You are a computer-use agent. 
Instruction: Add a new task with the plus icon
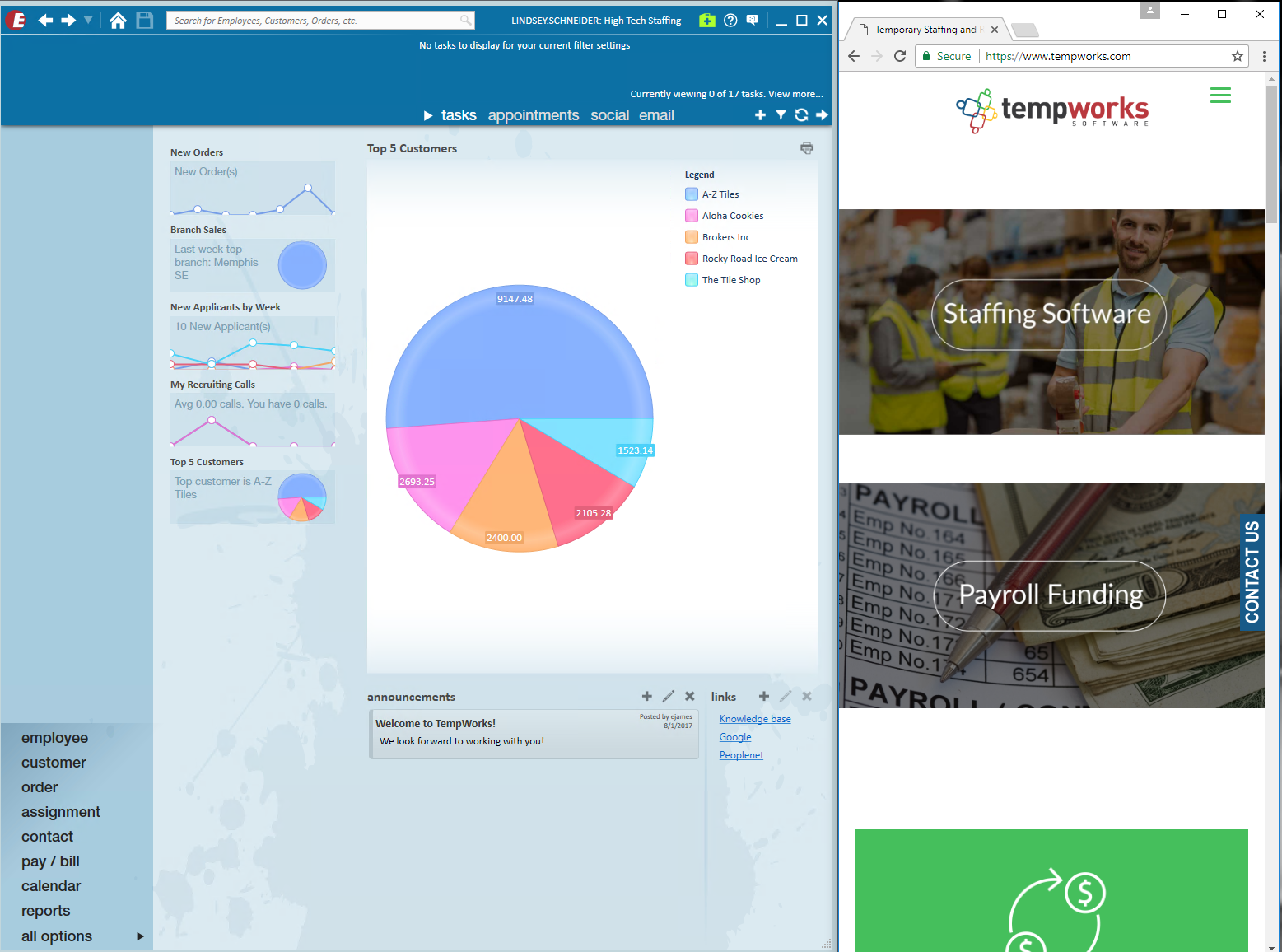click(x=760, y=115)
